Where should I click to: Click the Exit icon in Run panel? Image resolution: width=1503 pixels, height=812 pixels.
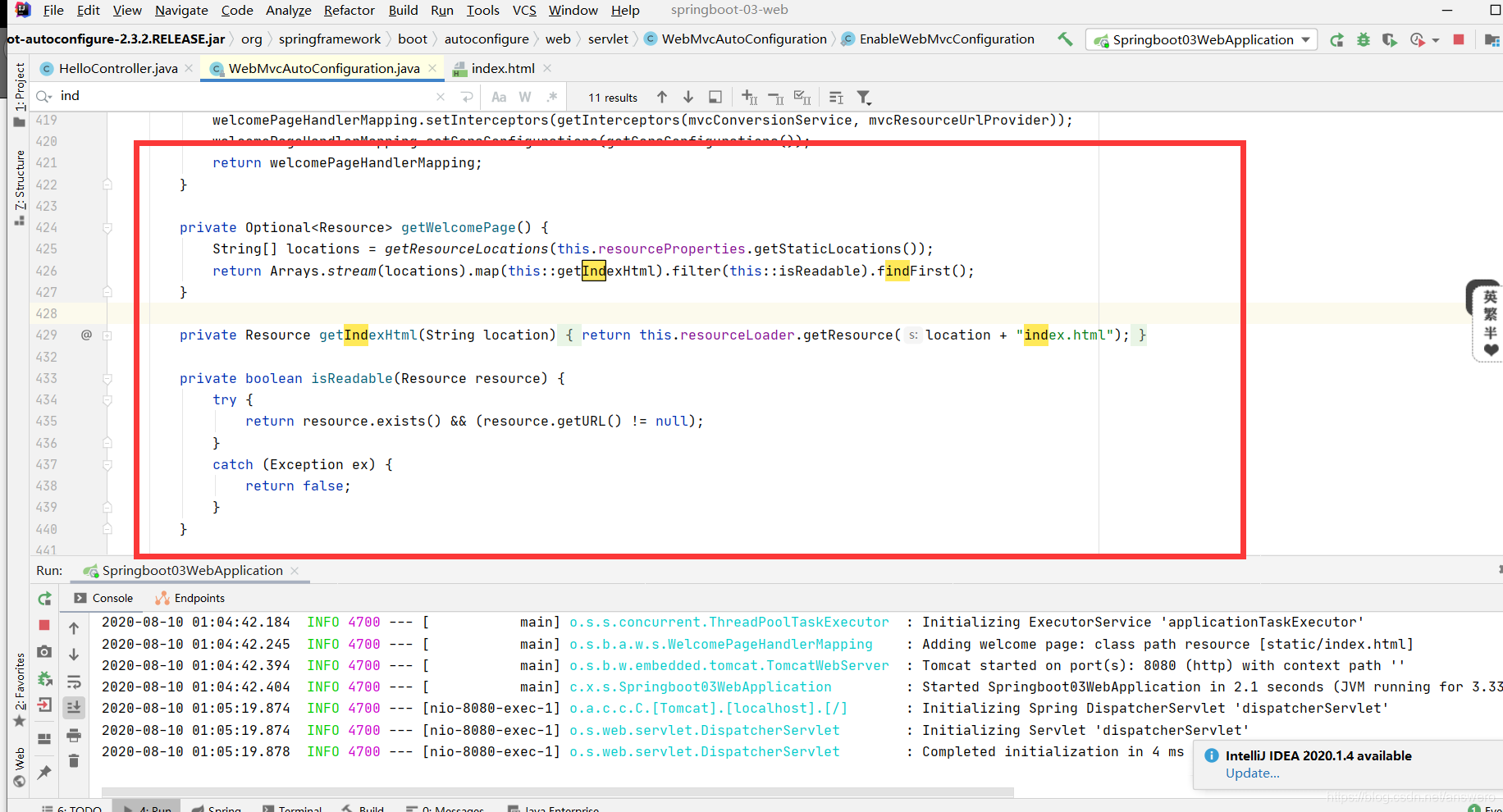pyautogui.click(x=44, y=705)
